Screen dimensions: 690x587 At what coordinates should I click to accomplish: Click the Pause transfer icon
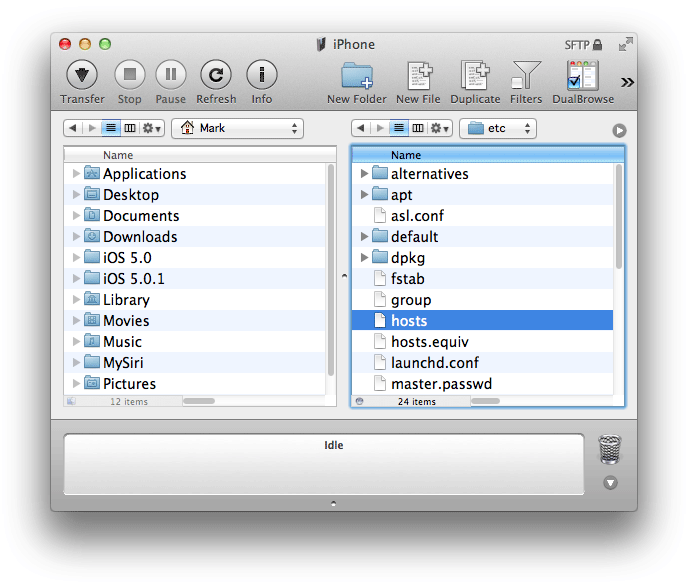tap(170, 75)
